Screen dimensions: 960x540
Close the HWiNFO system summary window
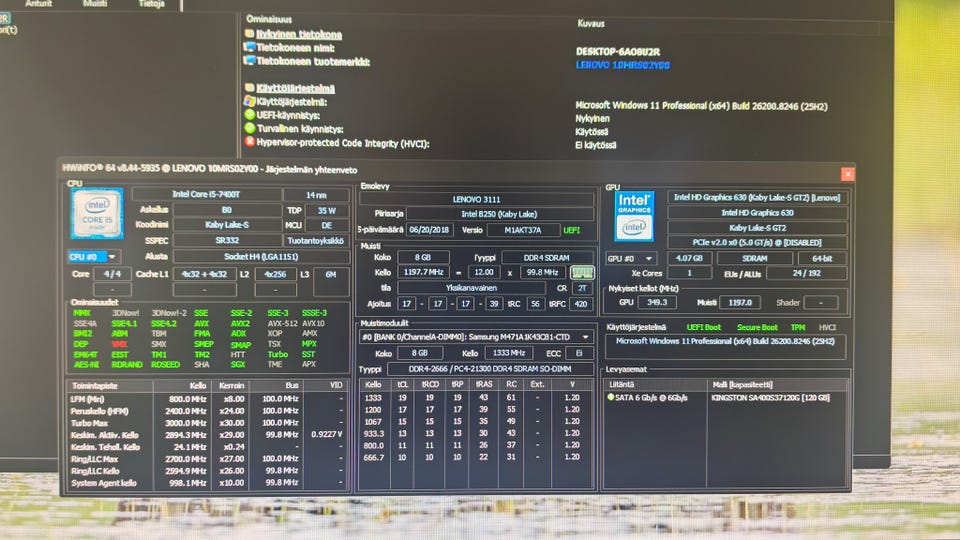(847, 174)
